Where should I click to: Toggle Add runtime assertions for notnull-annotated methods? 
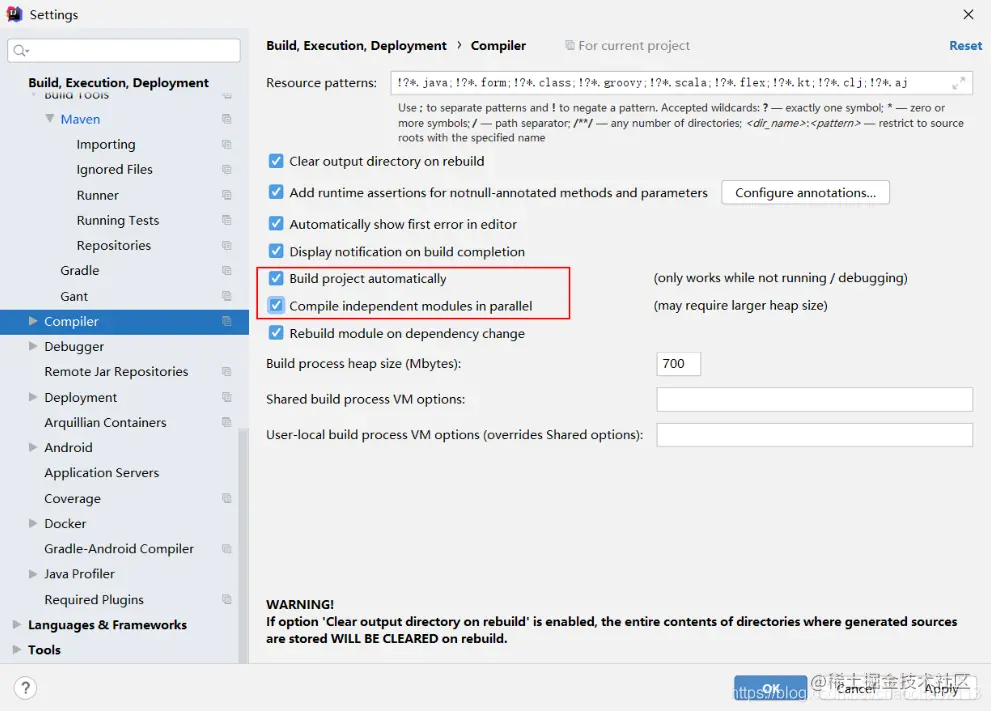click(x=276, y=192)
